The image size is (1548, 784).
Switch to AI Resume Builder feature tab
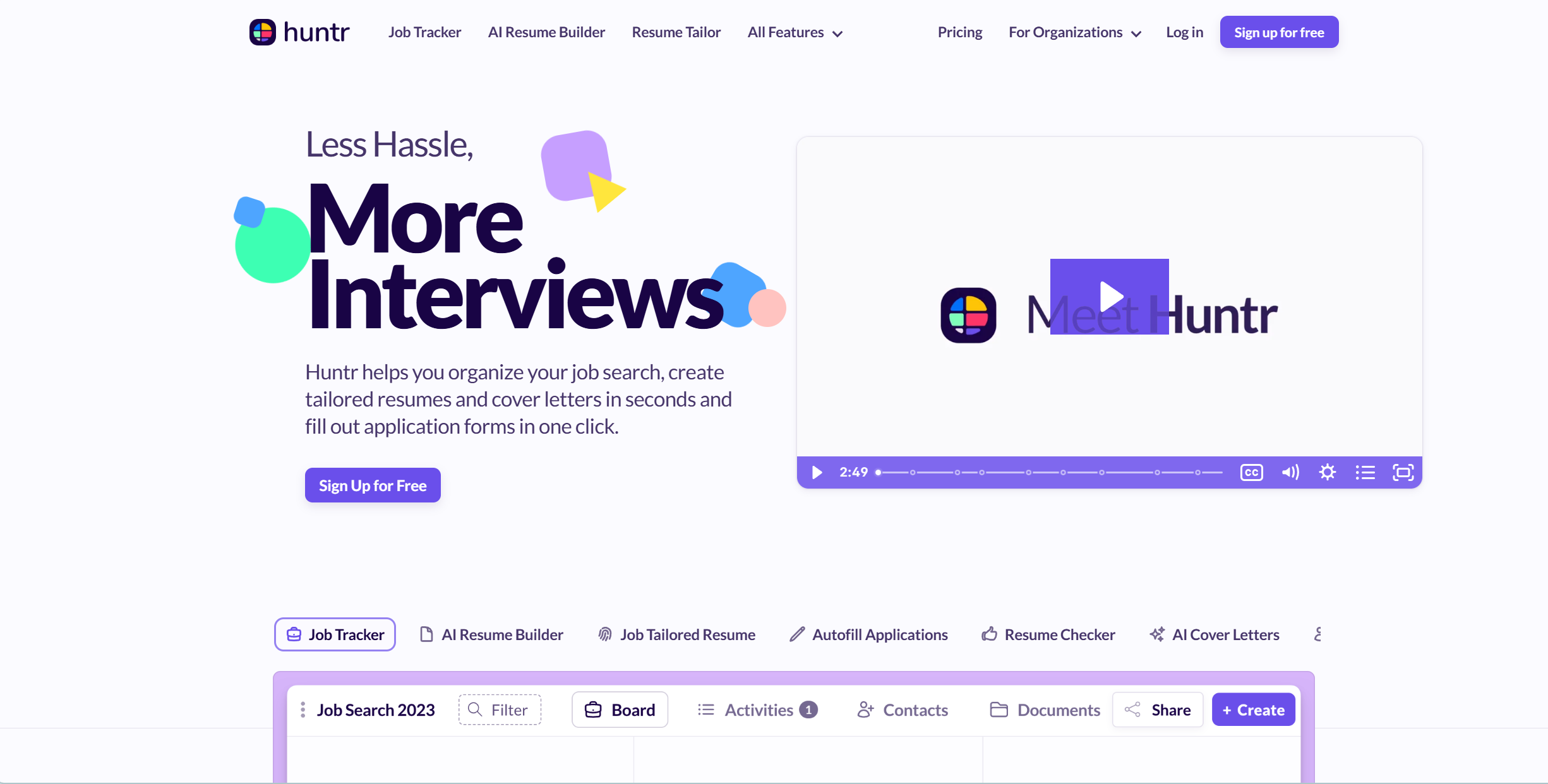[491, 634]
